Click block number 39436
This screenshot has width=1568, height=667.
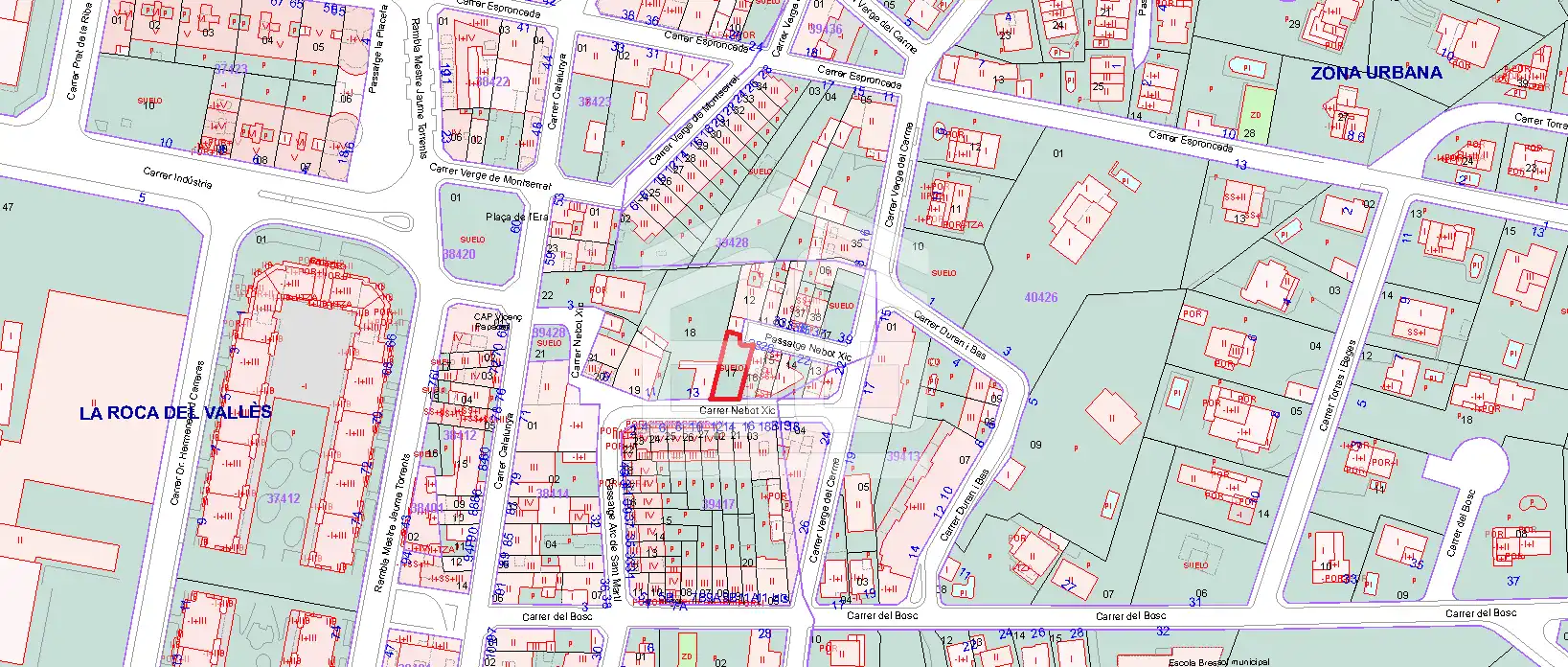click(826, 30)
